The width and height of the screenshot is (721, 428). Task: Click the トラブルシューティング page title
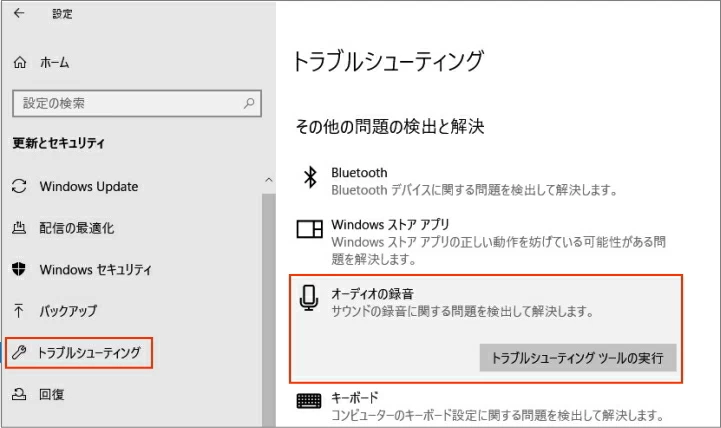tap(389, 61)
